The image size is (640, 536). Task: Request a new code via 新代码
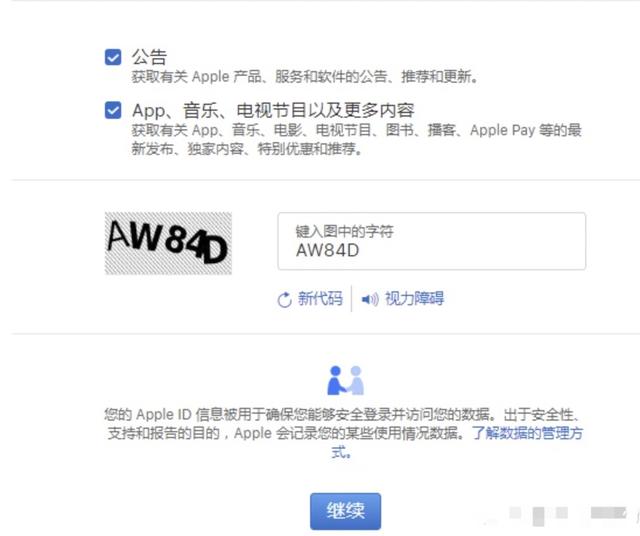(320, 299)
